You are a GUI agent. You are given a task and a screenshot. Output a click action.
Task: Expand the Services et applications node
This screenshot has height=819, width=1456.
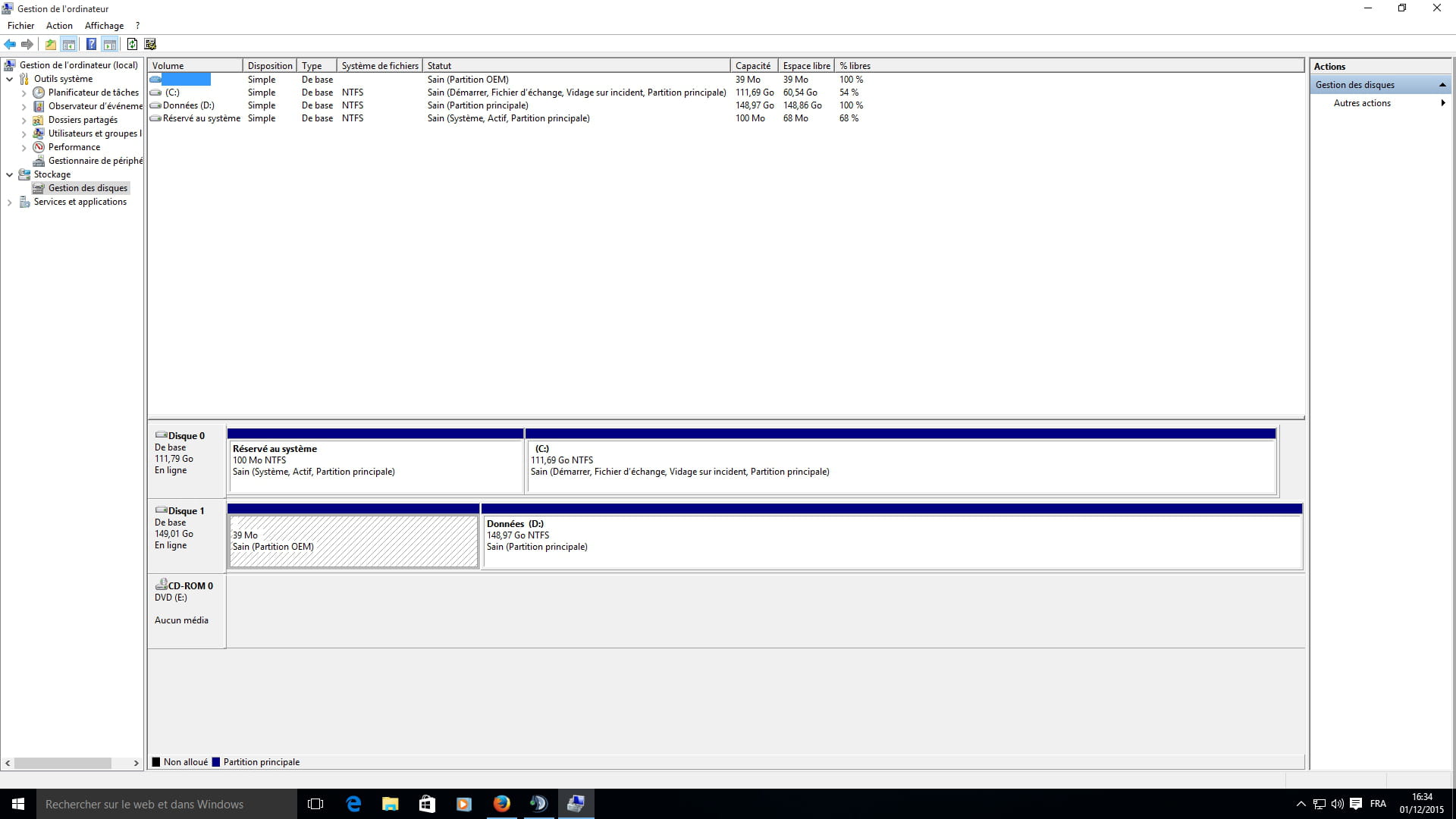click(x=9, y=202)
